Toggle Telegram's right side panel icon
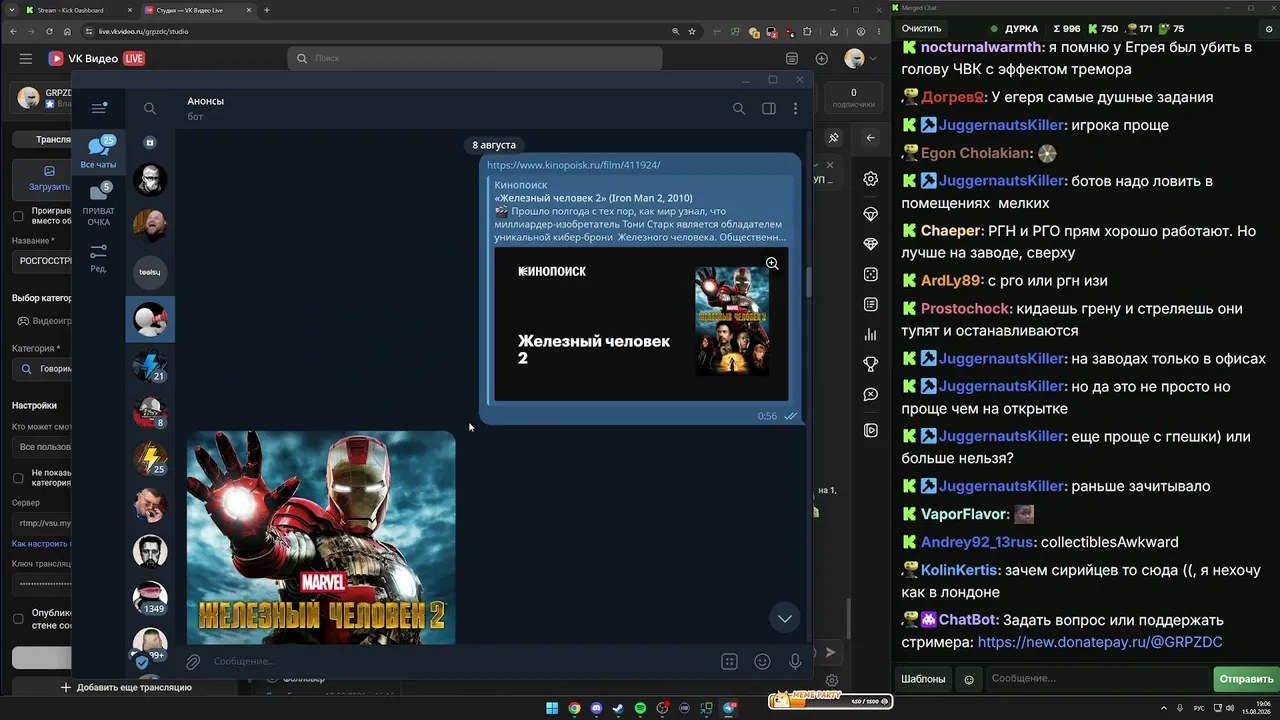The image size is (1280, 720). coord(769,108)
